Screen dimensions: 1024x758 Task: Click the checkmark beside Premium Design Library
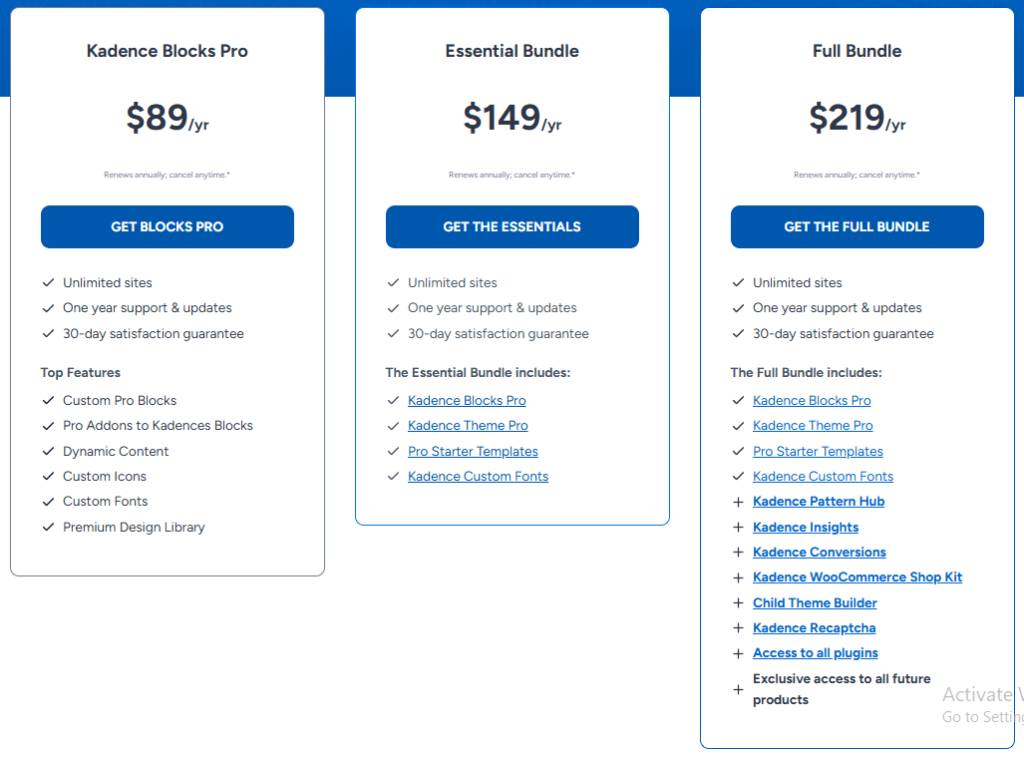(x=47, y=527)
